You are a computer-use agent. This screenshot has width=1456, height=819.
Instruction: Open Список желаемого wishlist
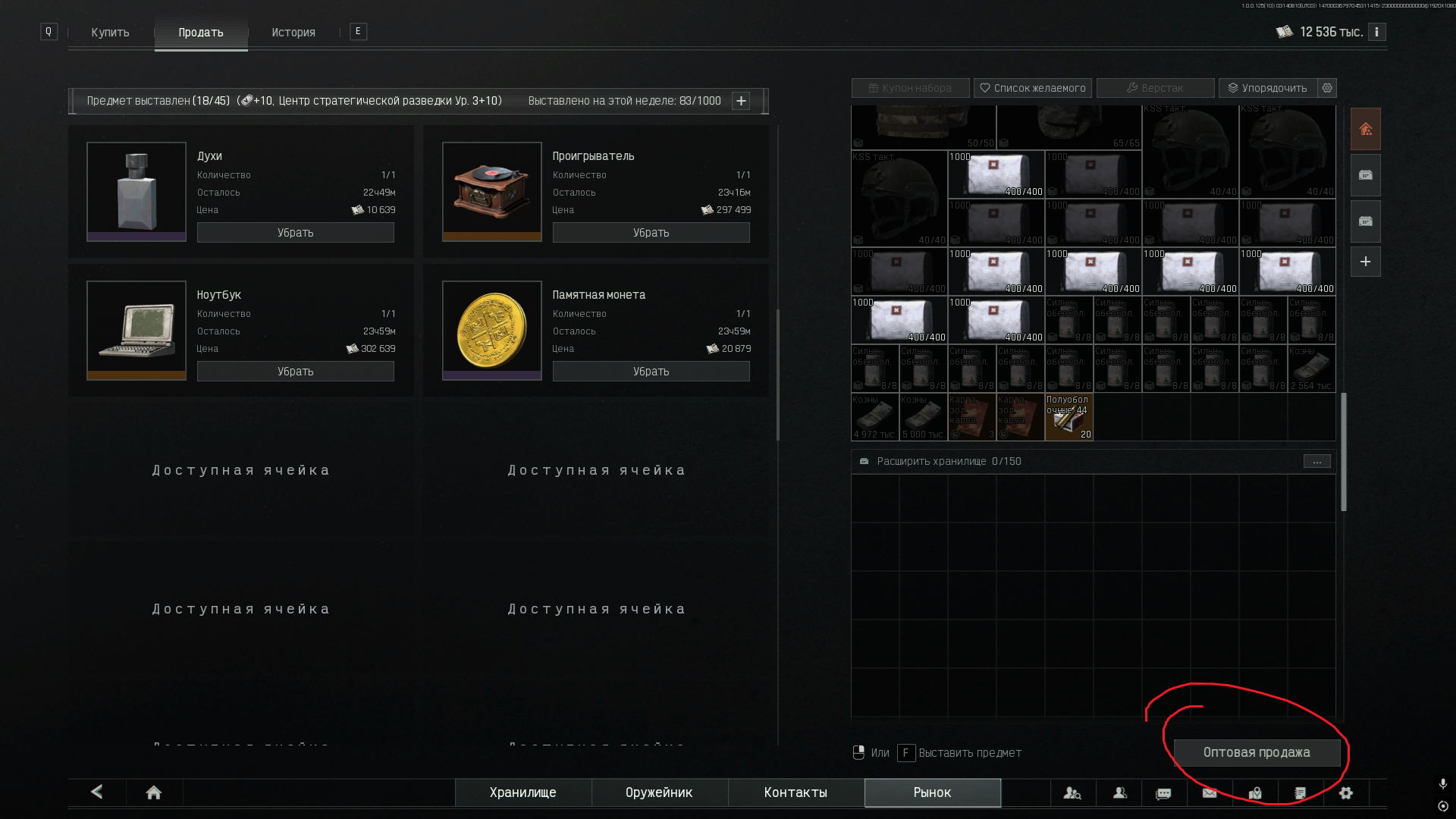pyautogui.click(x=1032, y=88)
